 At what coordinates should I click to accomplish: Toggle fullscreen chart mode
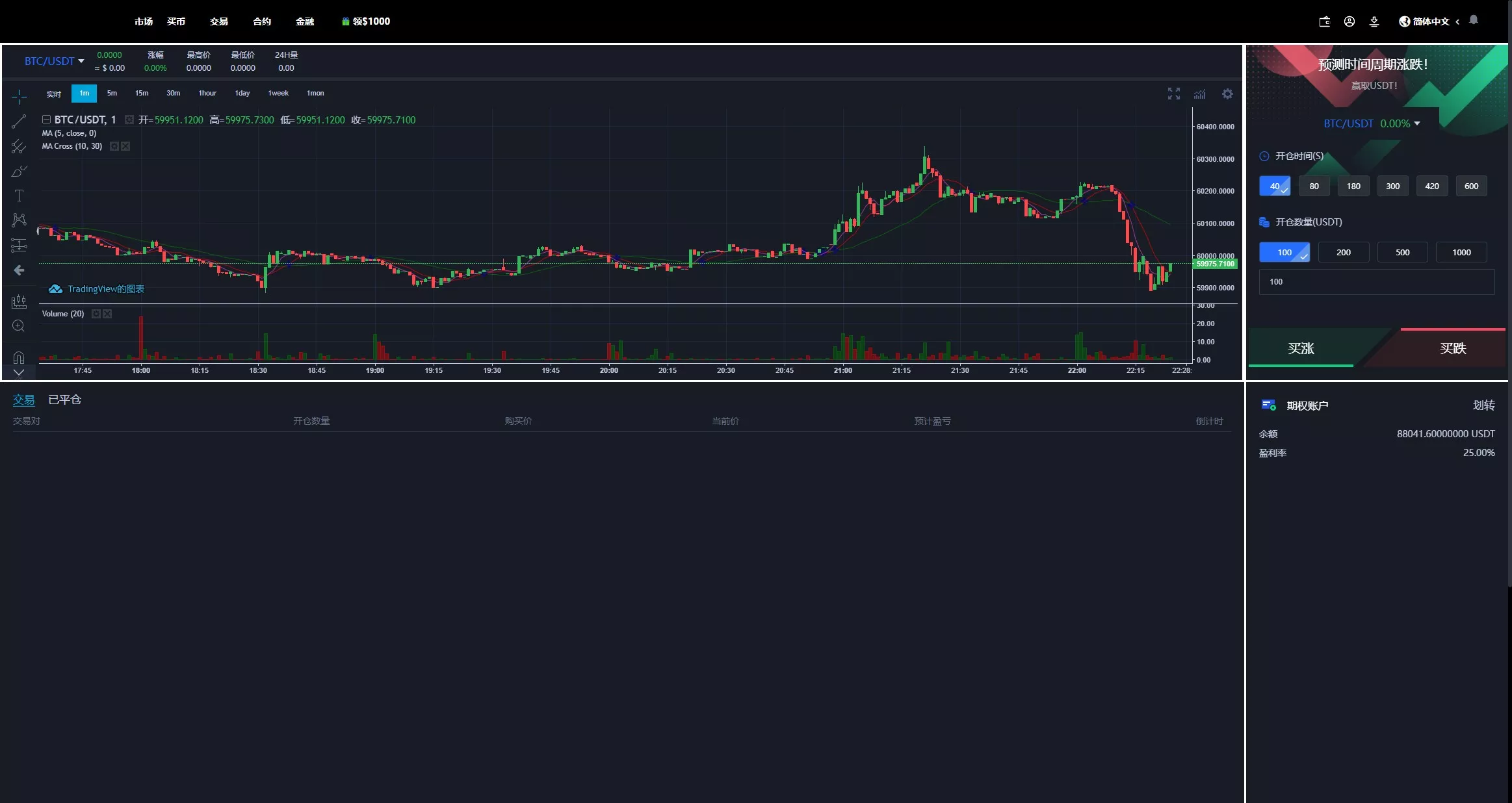click(1173, 94)
